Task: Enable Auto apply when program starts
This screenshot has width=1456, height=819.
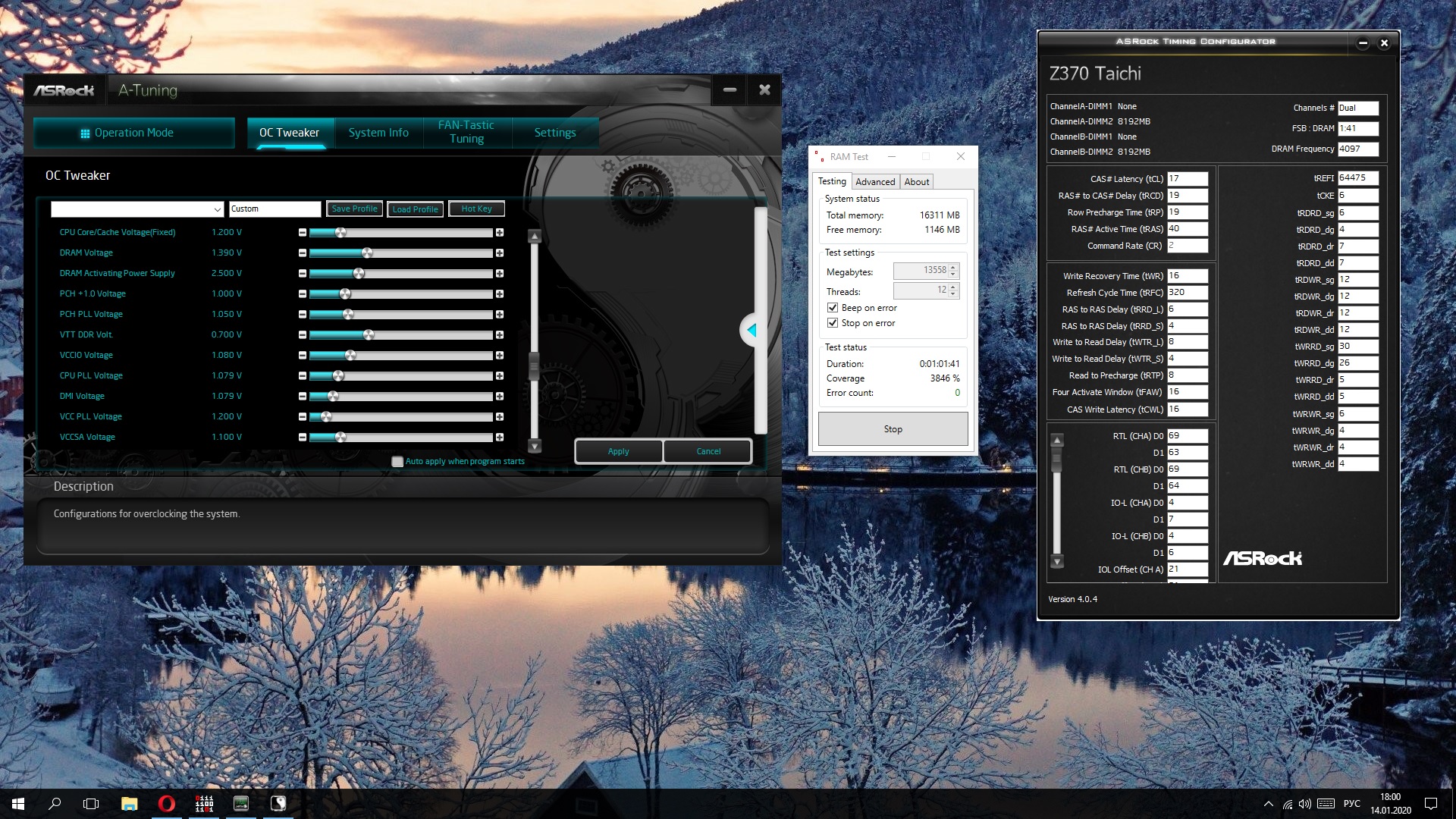Action: pyautogui.click(x=397, y=461)
